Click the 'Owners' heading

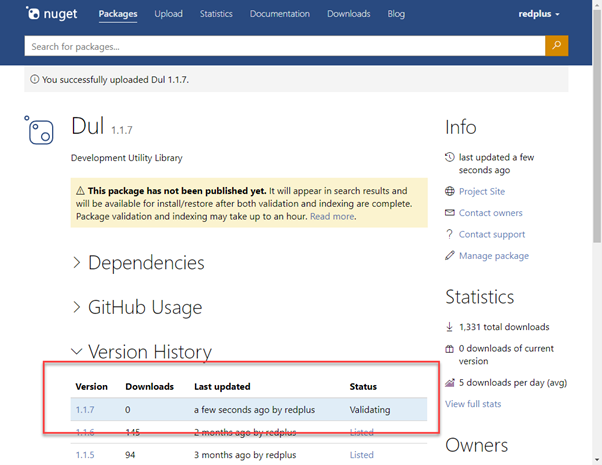coord(476,445)
